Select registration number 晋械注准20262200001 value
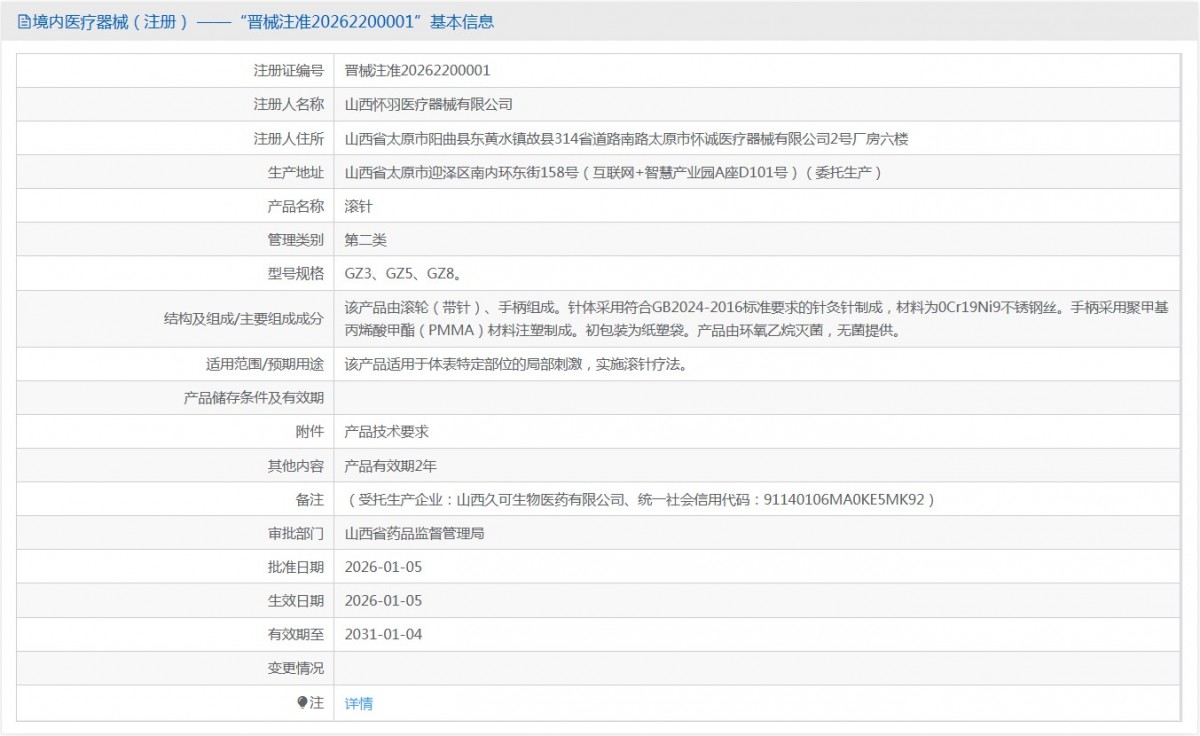Viewport: 1200px width, 736px height. pos(417,71)
